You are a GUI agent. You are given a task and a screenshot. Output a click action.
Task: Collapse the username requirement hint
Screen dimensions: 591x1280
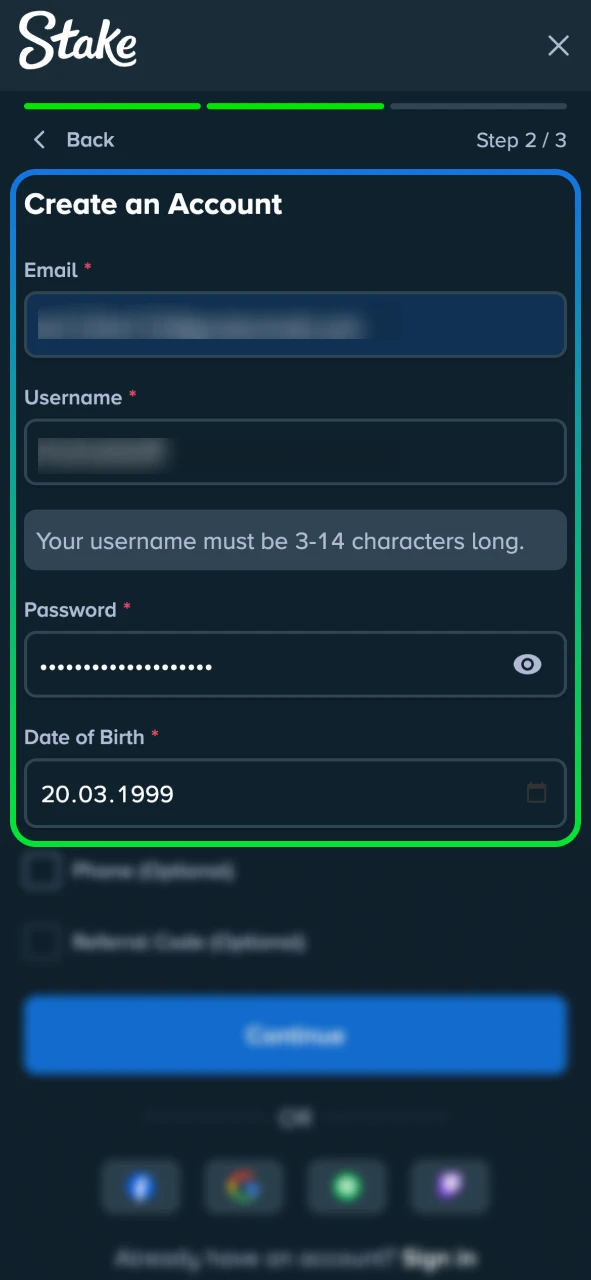[295, 540]
